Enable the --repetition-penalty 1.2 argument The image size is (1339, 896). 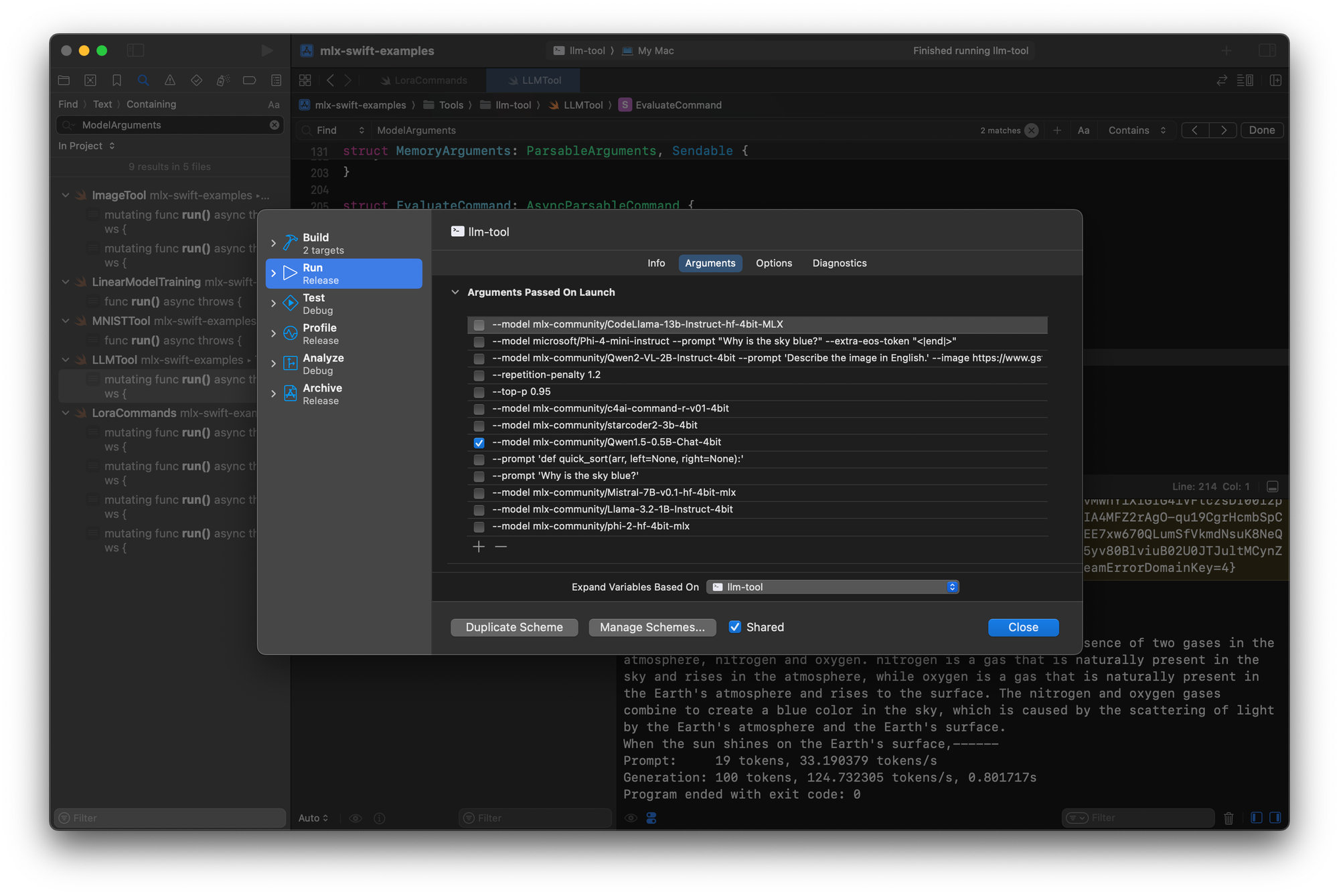pyautogui.click(x=479, y=375)
